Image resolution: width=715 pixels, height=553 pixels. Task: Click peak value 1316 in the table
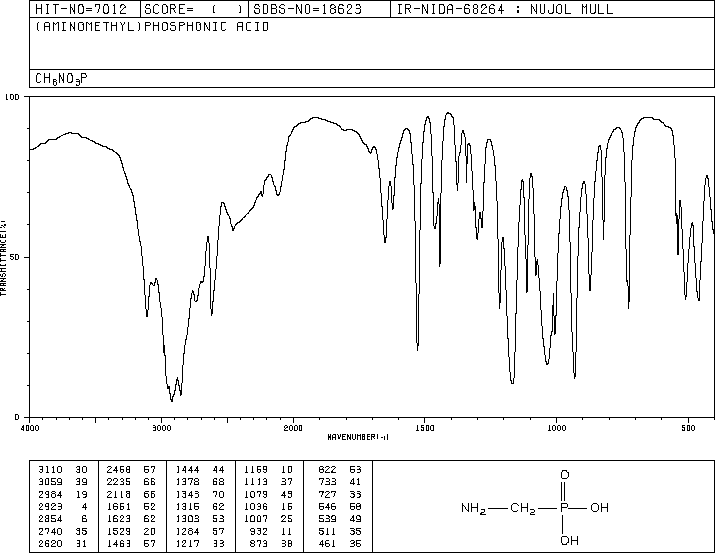pos(187,506)
